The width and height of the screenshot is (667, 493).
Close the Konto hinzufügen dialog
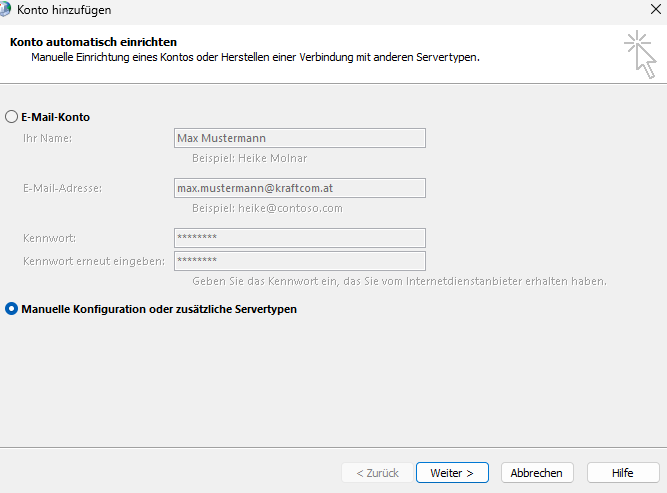point(653,10)
